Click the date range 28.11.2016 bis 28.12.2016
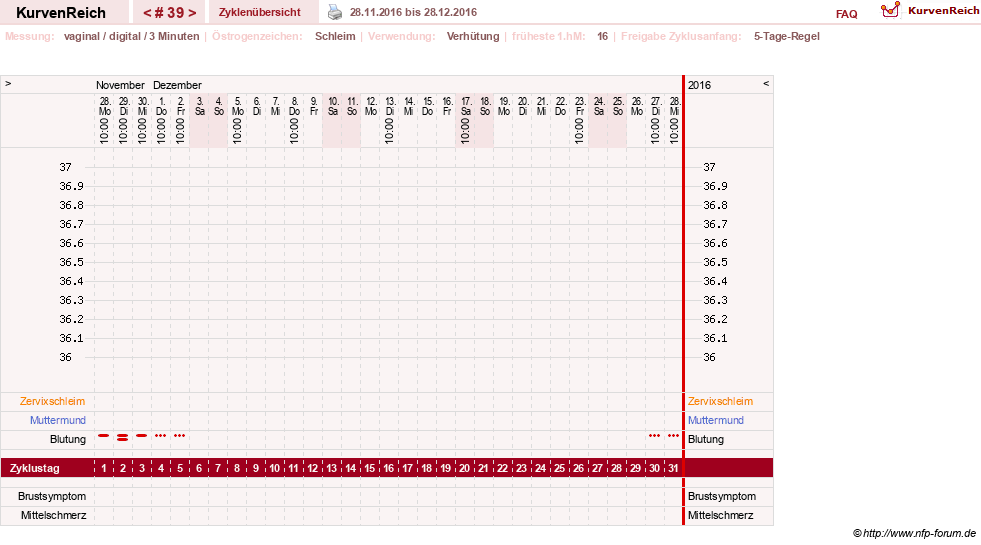This screenshot has width=981, height=545. [x=413, y=13]
